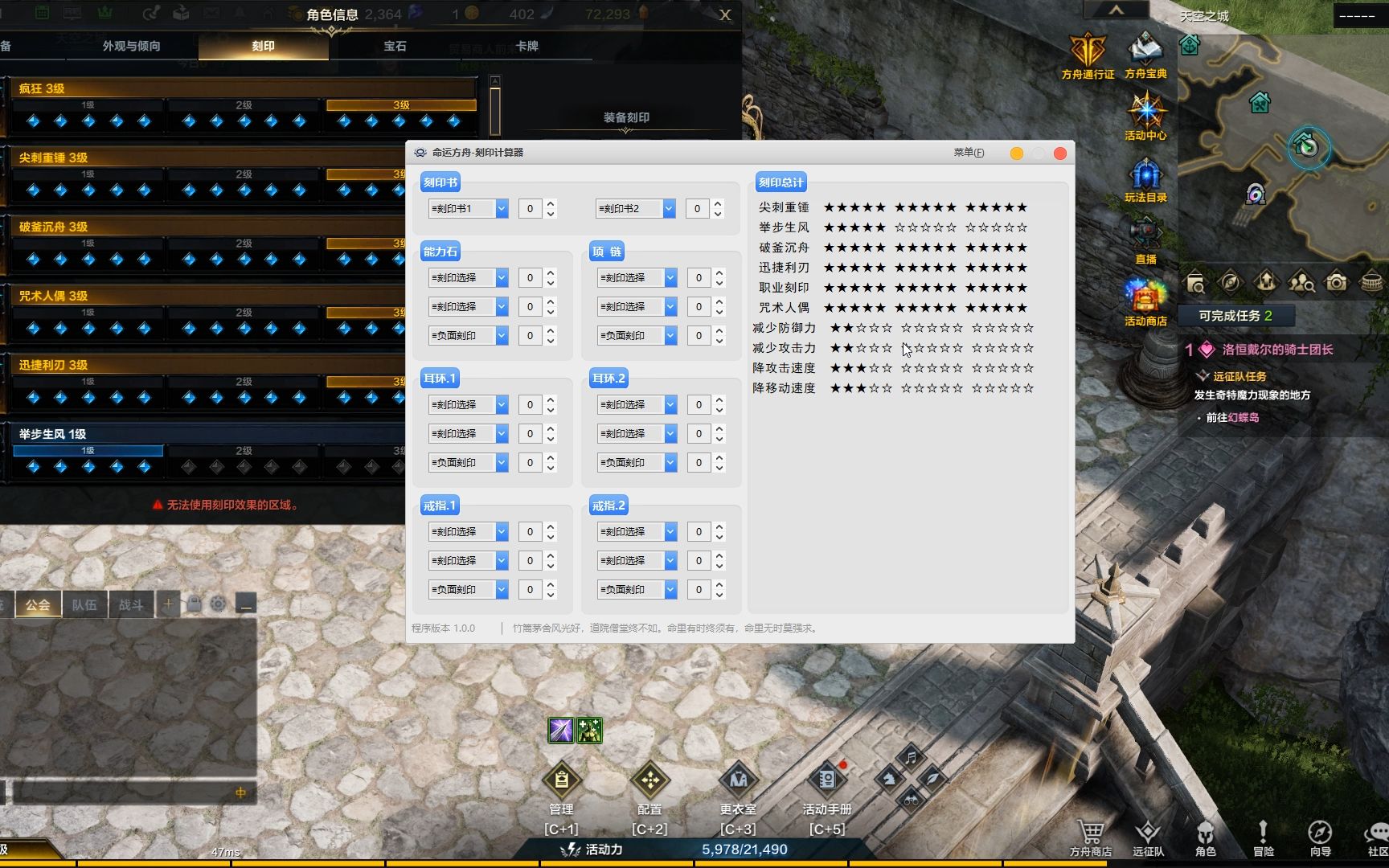Select the 队伍 chat tab
Viewport: 1389px width, 868px height.
click(84, 605)
